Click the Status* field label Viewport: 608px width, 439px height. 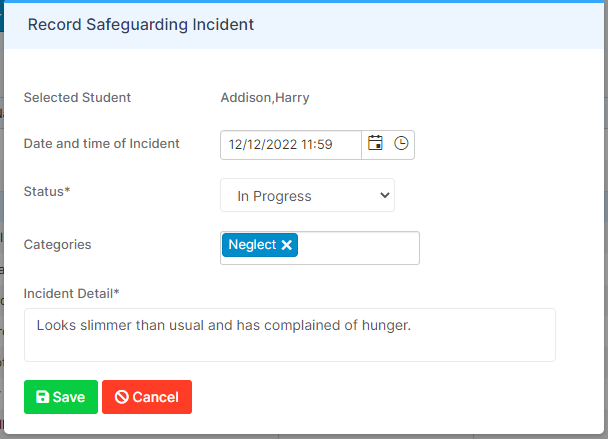pyautogui.click(x=47, y=191)
